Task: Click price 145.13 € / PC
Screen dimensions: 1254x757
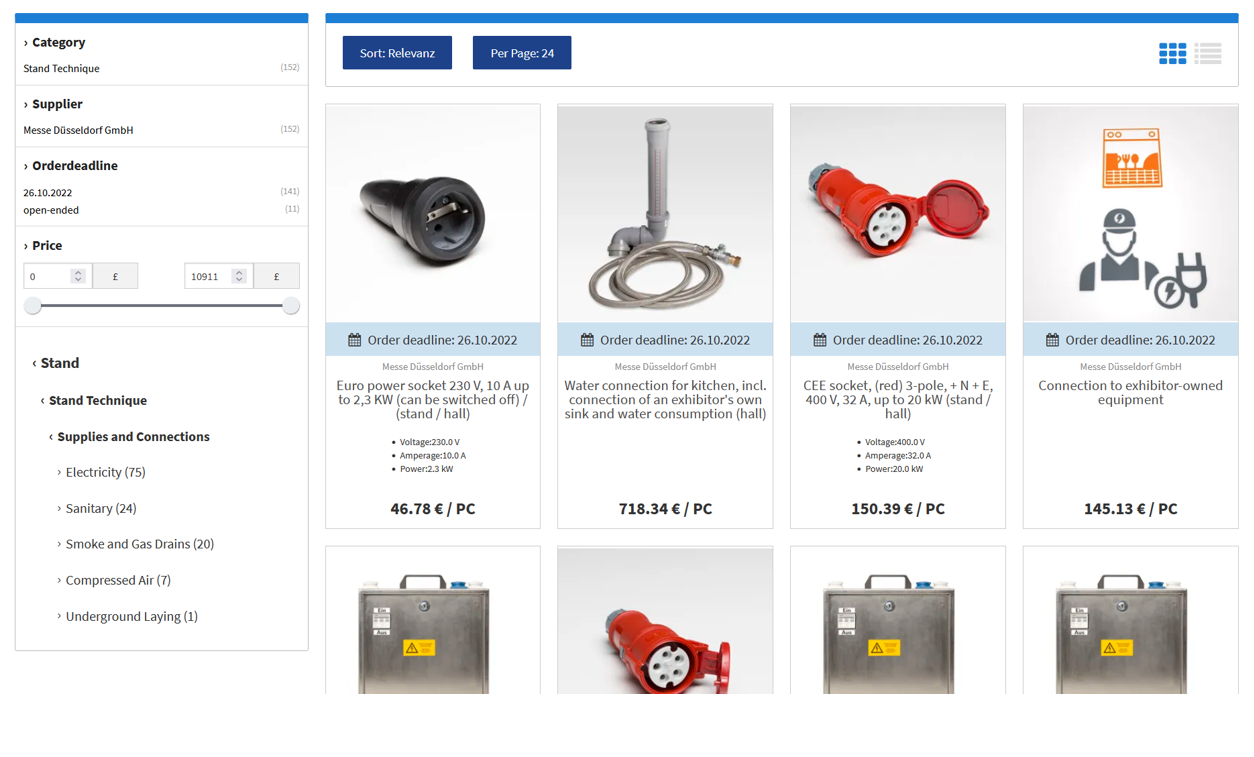Action: coord(1130,509)
